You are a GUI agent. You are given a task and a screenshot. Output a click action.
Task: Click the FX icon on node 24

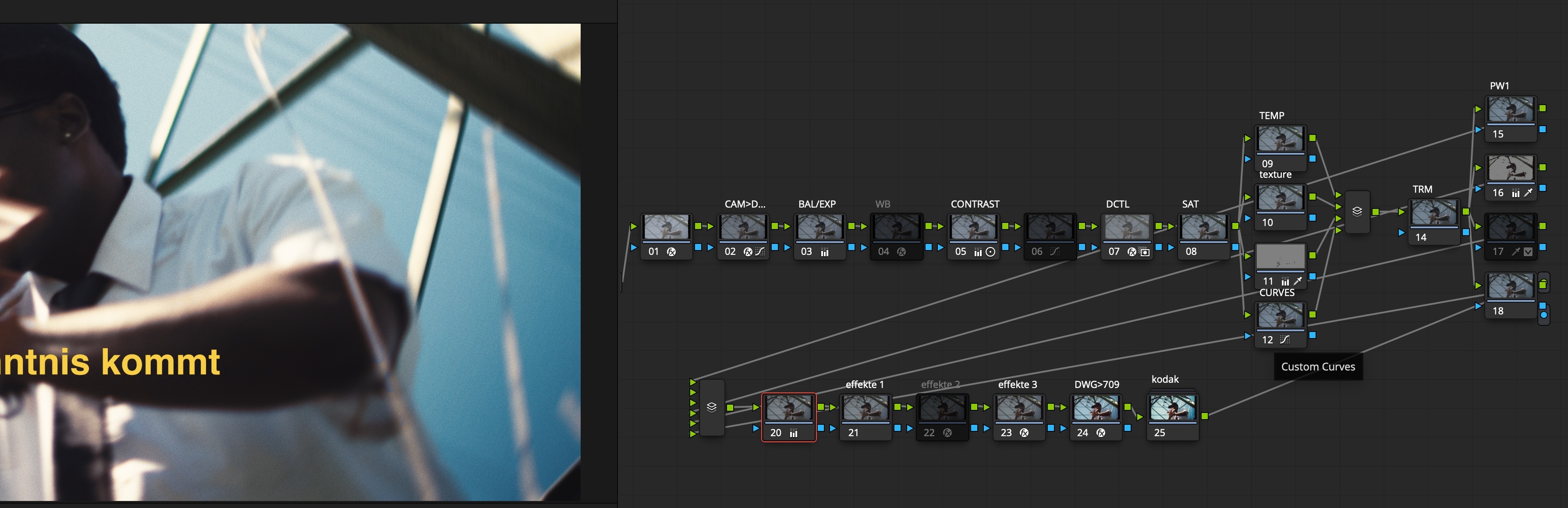tap(1100, 433)
